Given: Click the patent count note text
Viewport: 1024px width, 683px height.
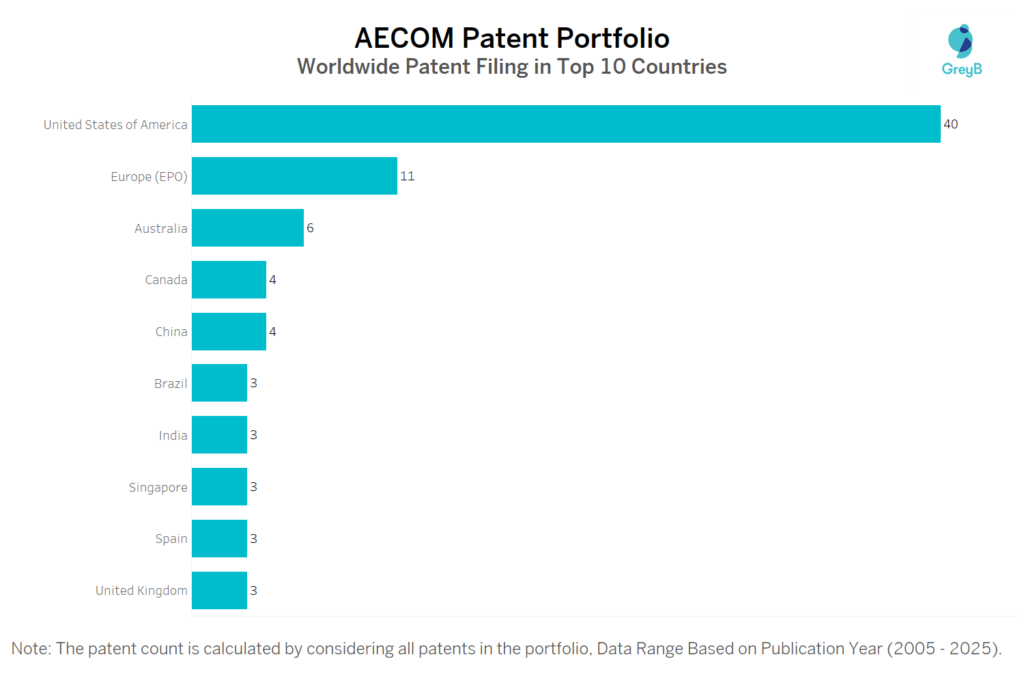Looking at the screenshot, I should tap(506, 649).
